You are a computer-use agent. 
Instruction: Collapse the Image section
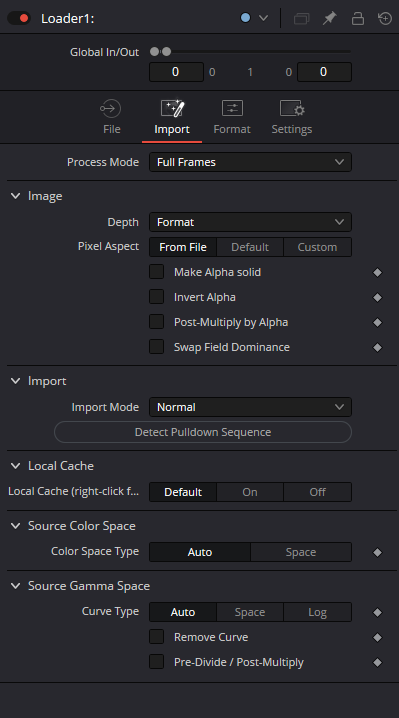[16, 196]
